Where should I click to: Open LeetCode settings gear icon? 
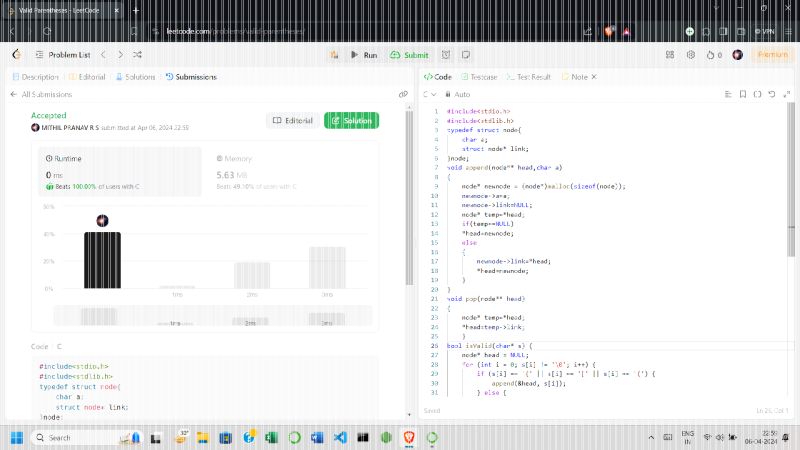690,55
